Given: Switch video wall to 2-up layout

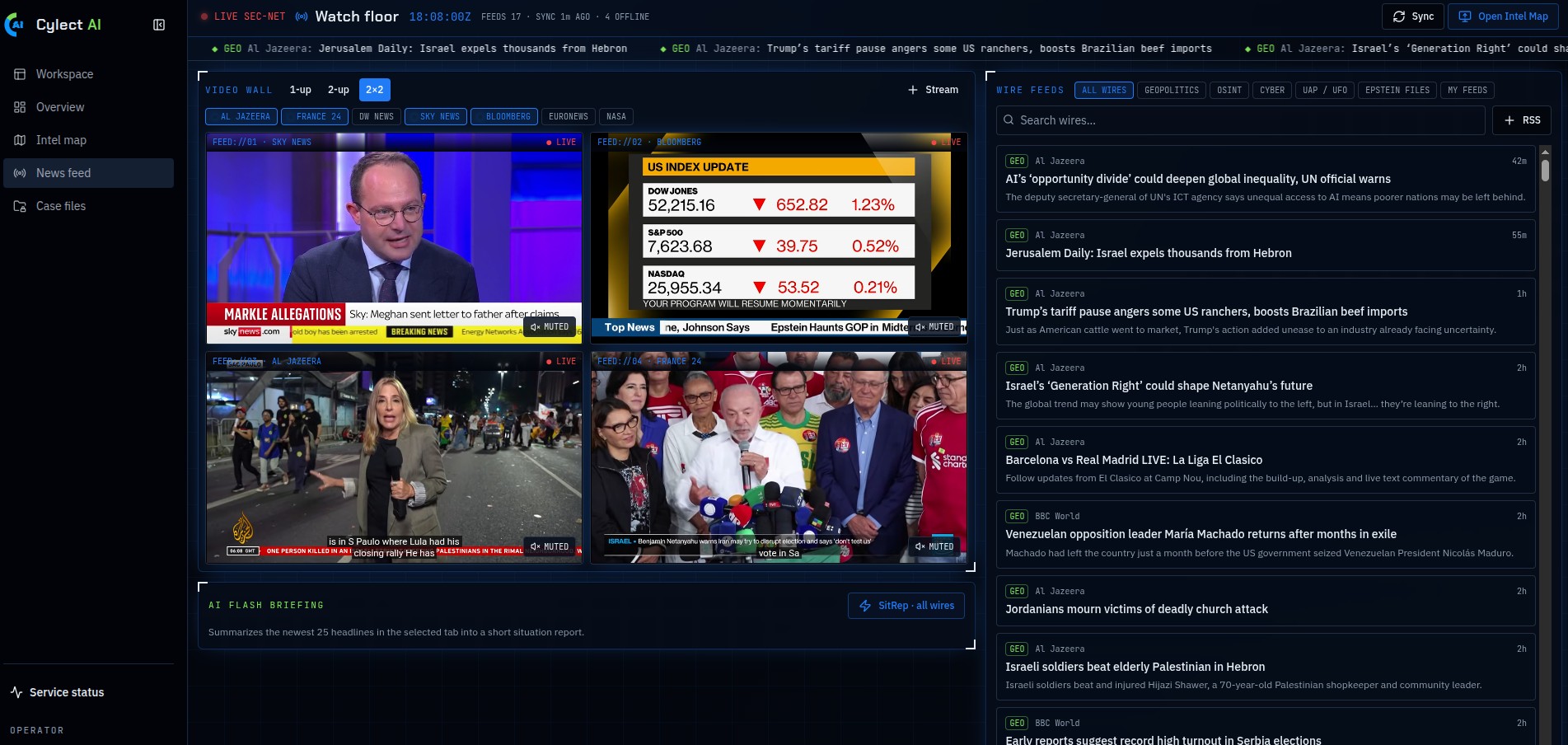Looking at the screenshot, I should 338,90.
